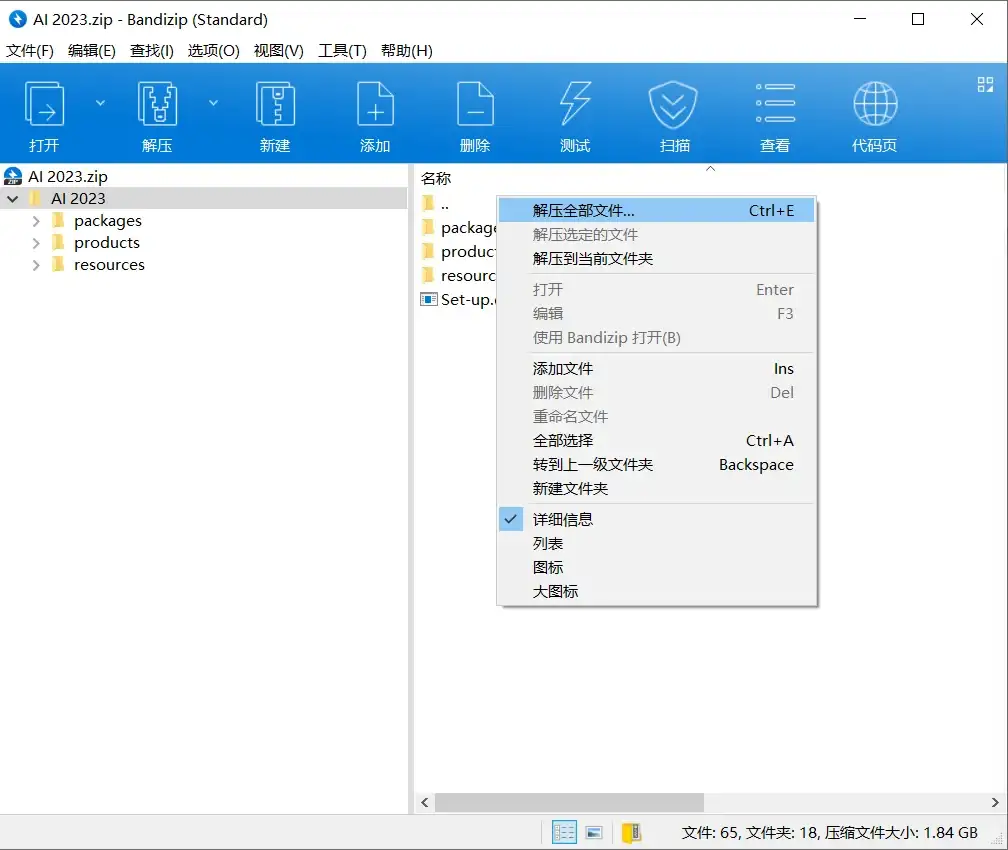Click the image preview icon in status bar
The height and width of the screenshot is (850, 1008).
point(594,831)
